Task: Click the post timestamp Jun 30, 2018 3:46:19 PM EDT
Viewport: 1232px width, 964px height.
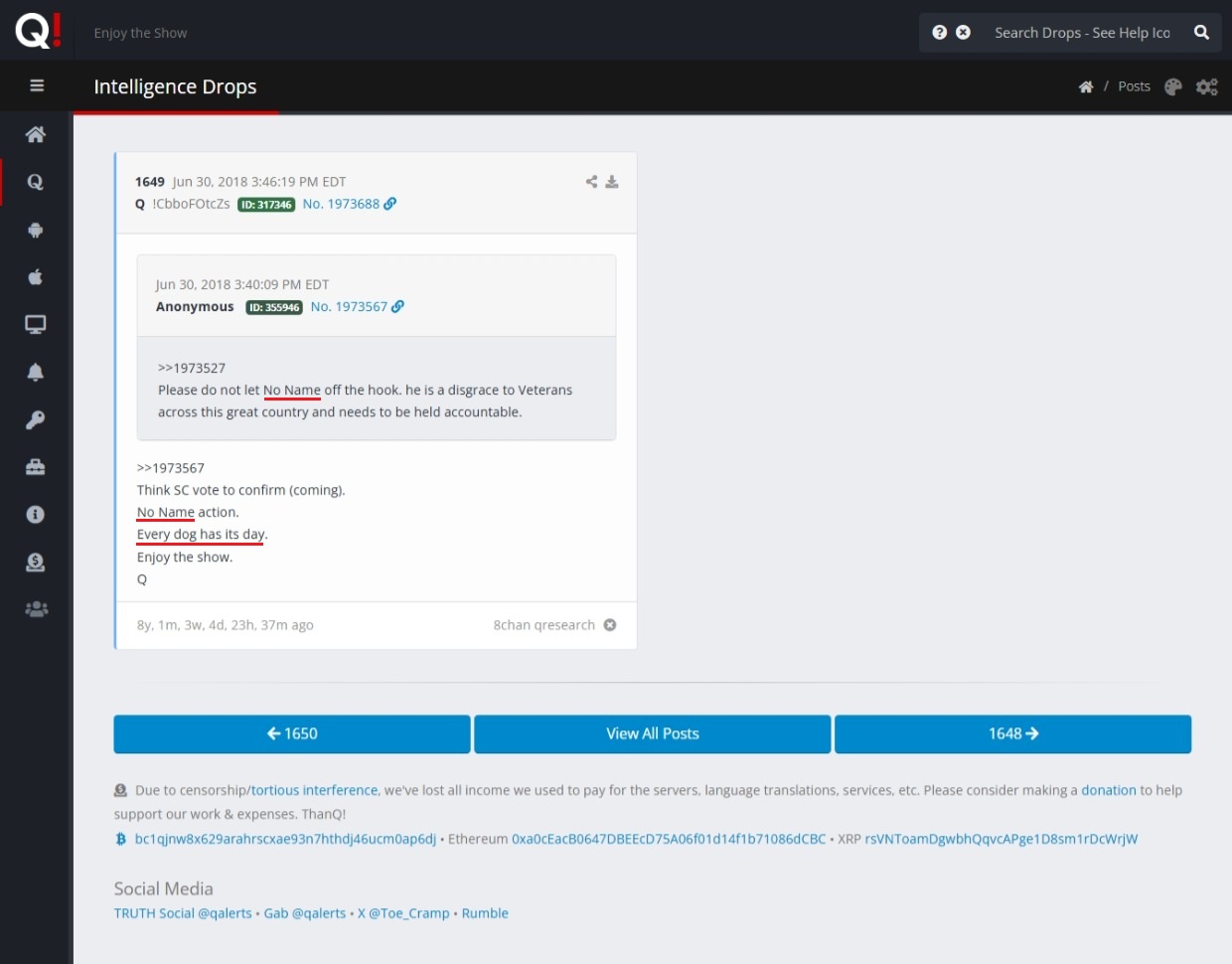Action: tap(259, 182)
